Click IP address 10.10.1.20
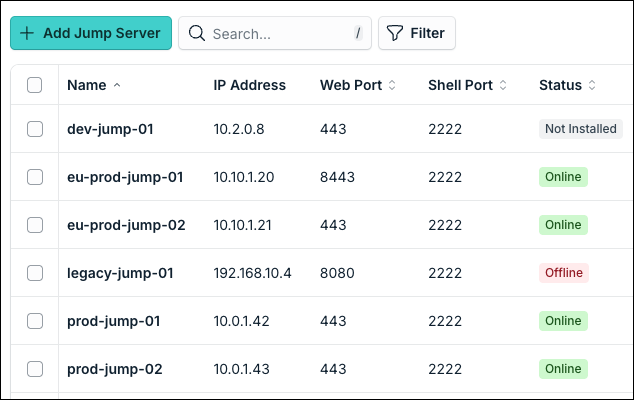Viewport: 634px width, 400px height. pos(244,177)
